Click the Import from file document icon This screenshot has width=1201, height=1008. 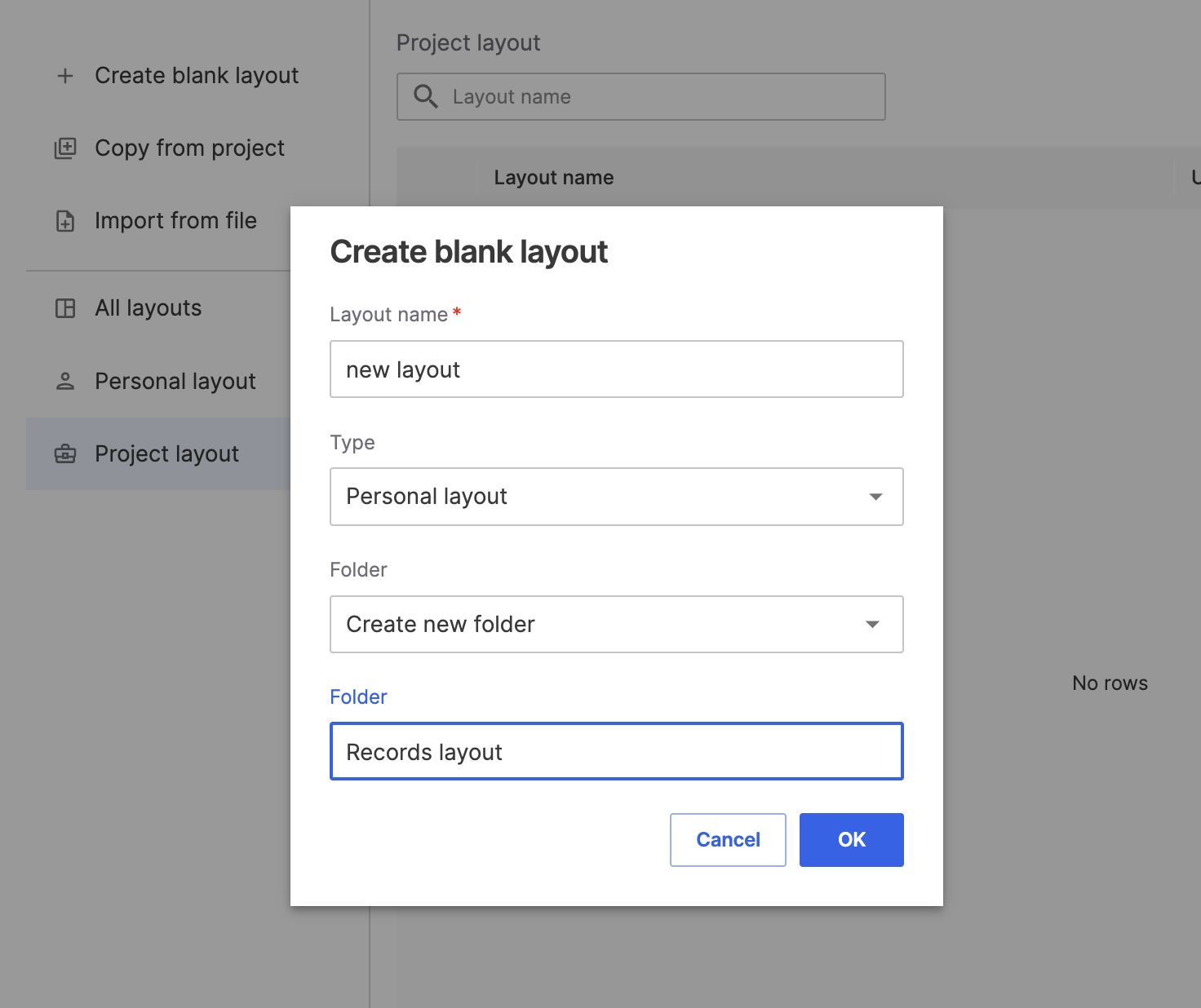coord(65,221)
